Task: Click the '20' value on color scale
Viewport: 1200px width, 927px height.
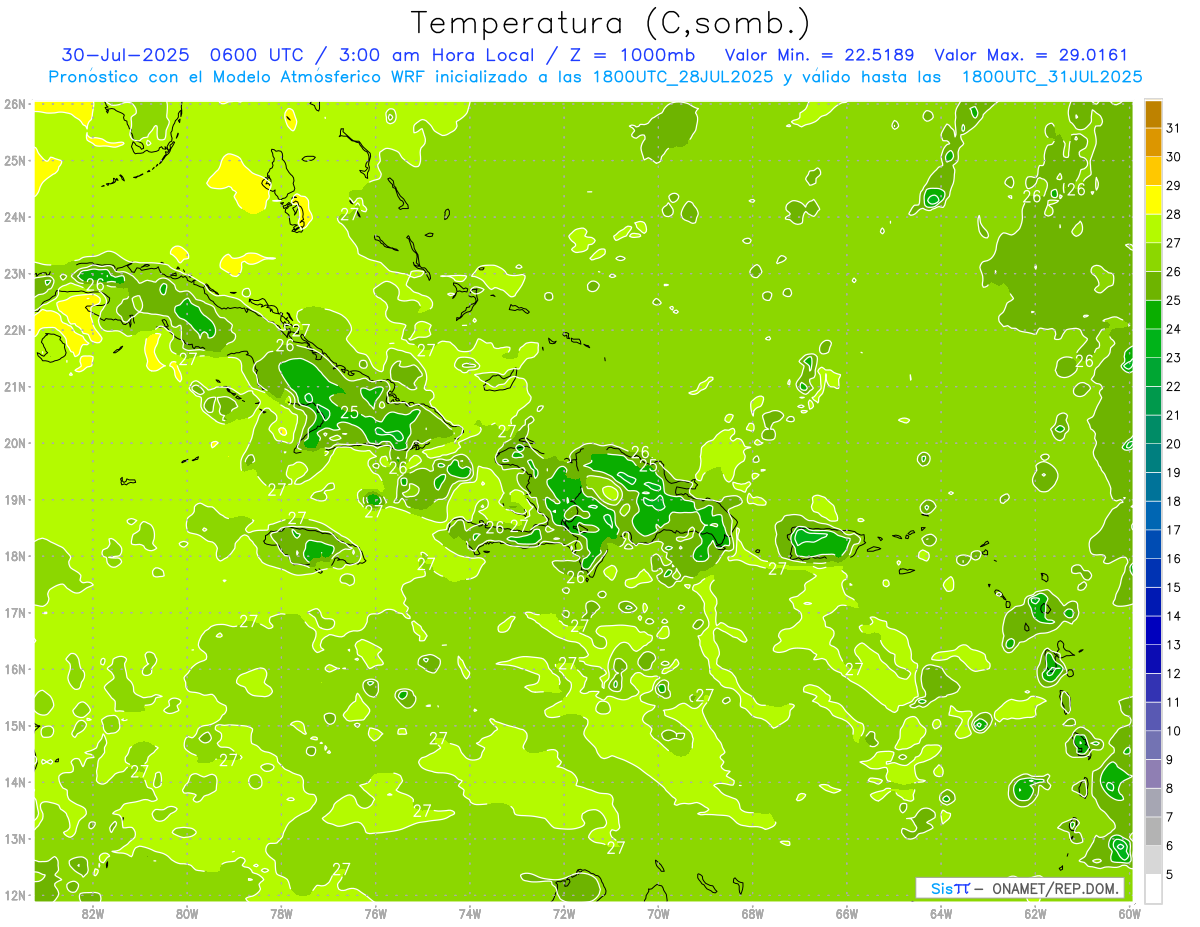Action: click(x=1173, y=444)
